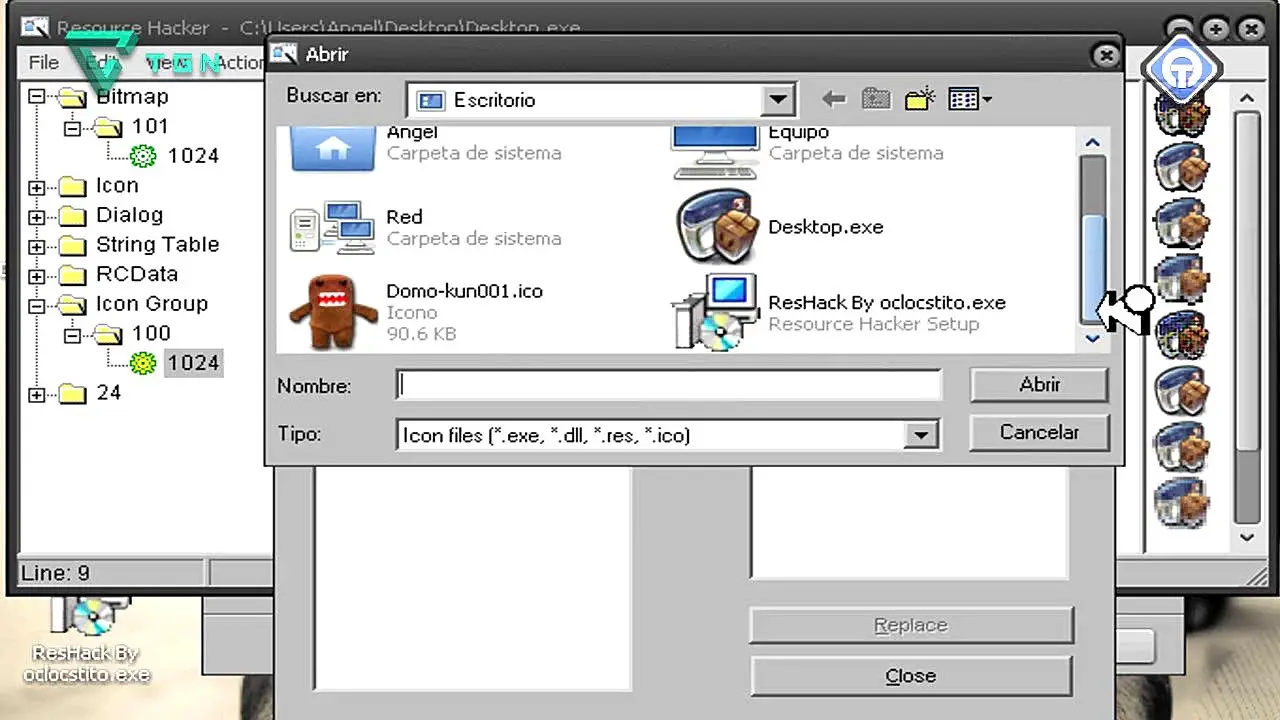Click the up one level folder icon
1280x720 pixels.
point(876,98)
